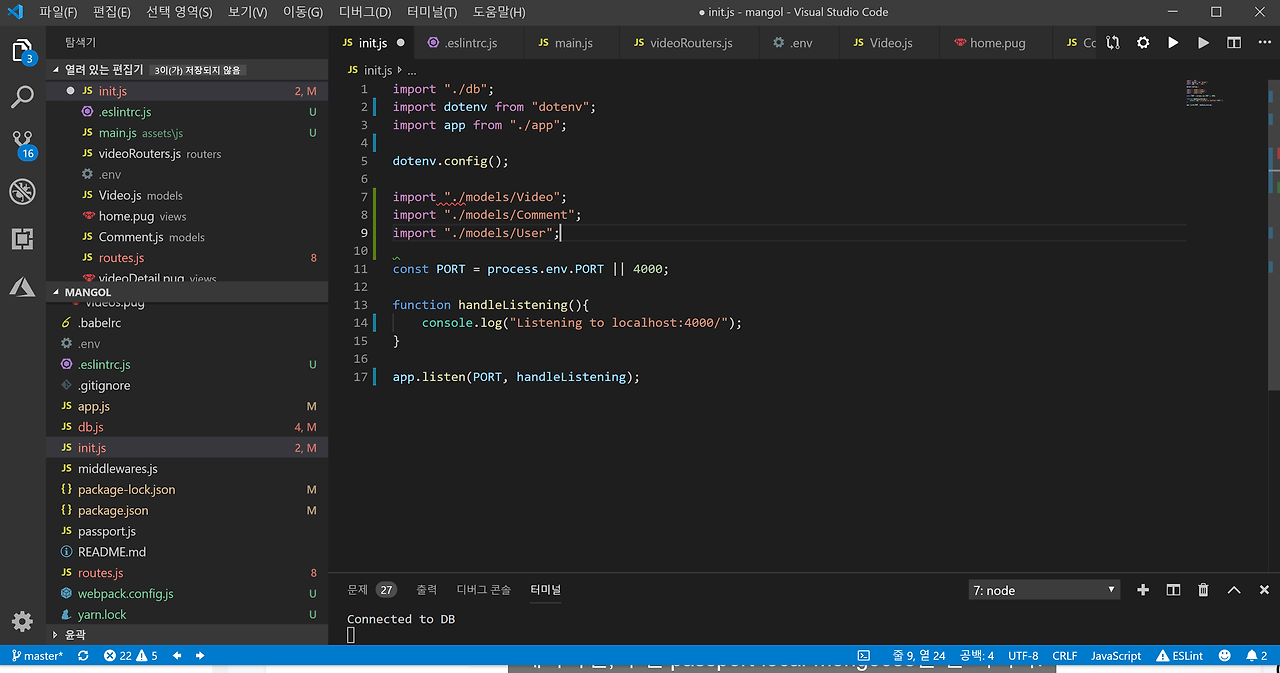The height and width of the screenshot is (673, 1280).
Task: Click the gear icon in editor toolbar
Action: tap(1143, 43)
